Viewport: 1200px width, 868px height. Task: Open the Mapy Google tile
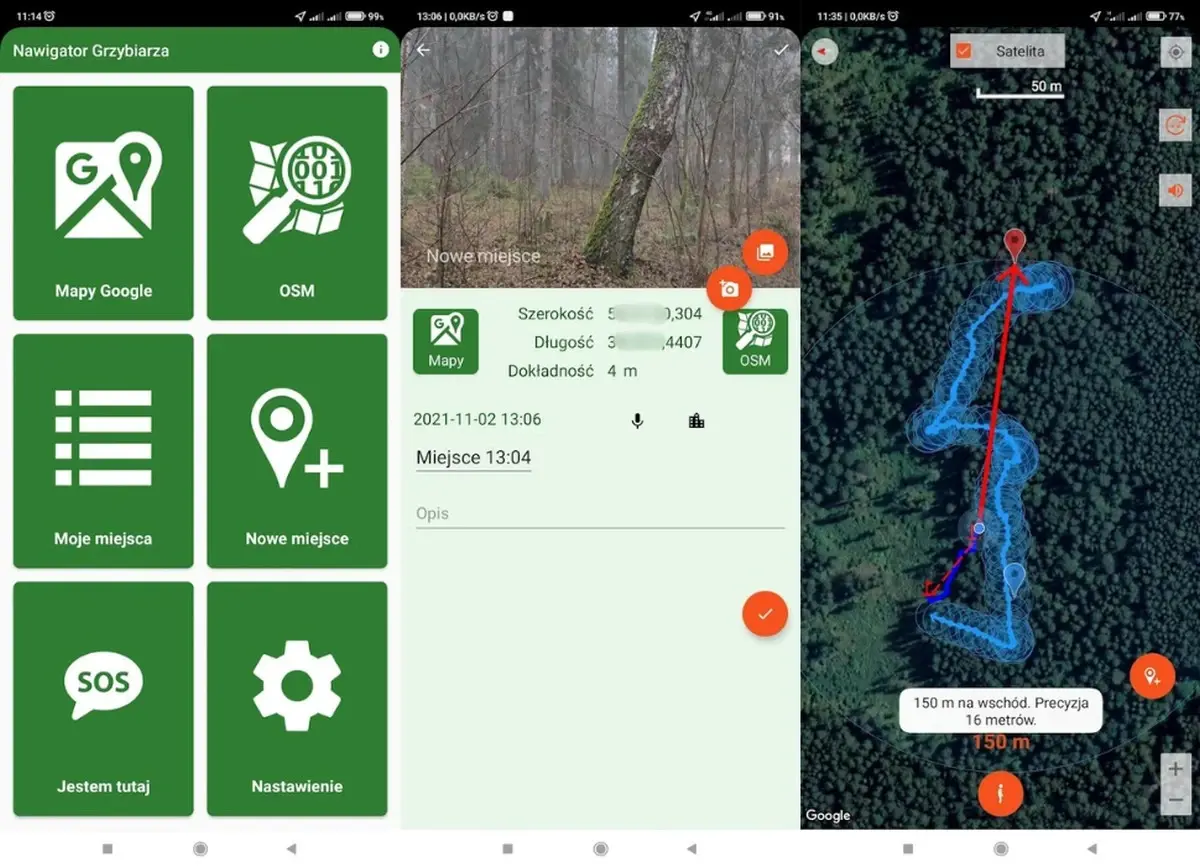point(103,203)
